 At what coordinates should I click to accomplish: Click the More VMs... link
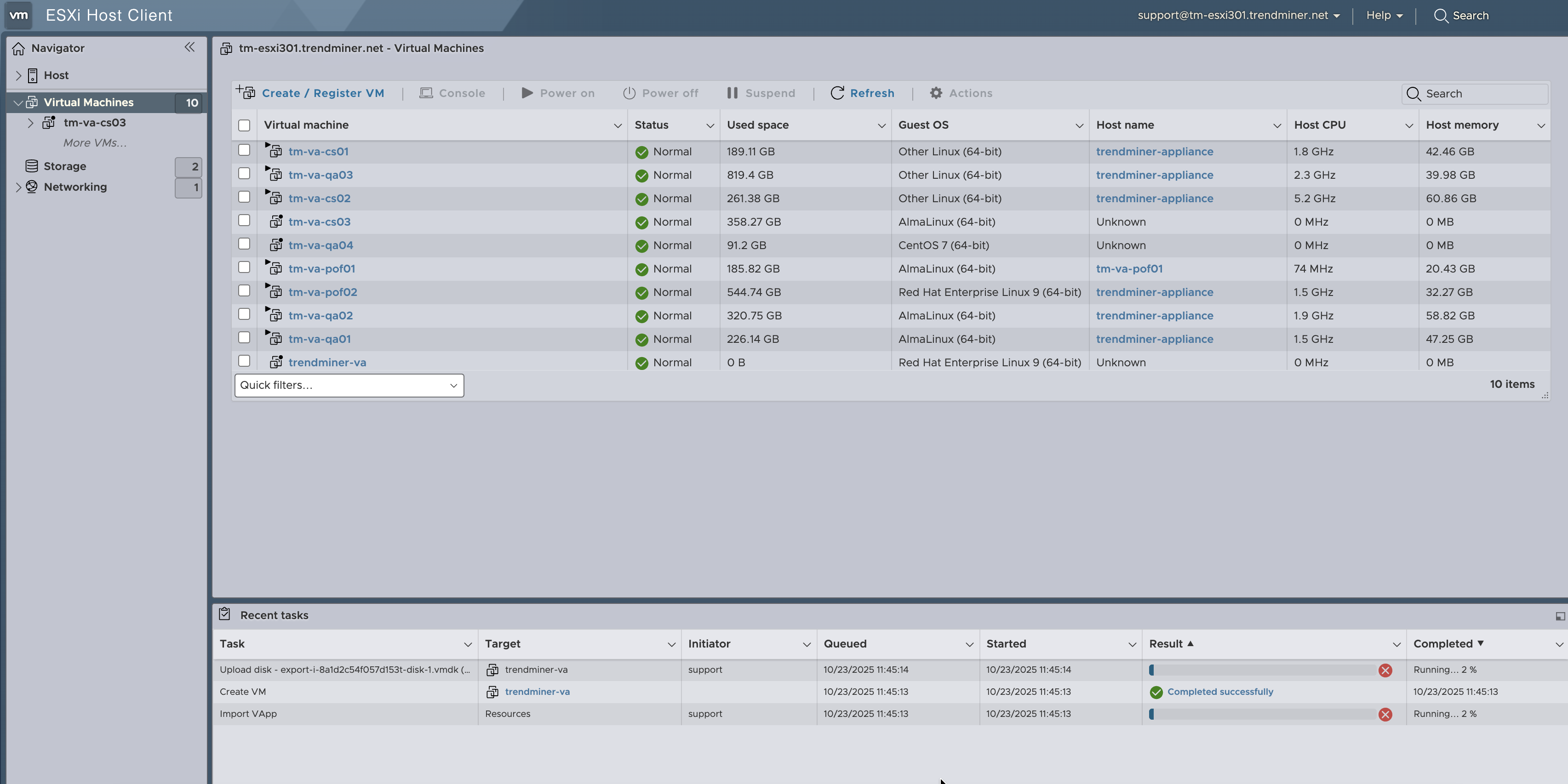[x=95, y=143]
